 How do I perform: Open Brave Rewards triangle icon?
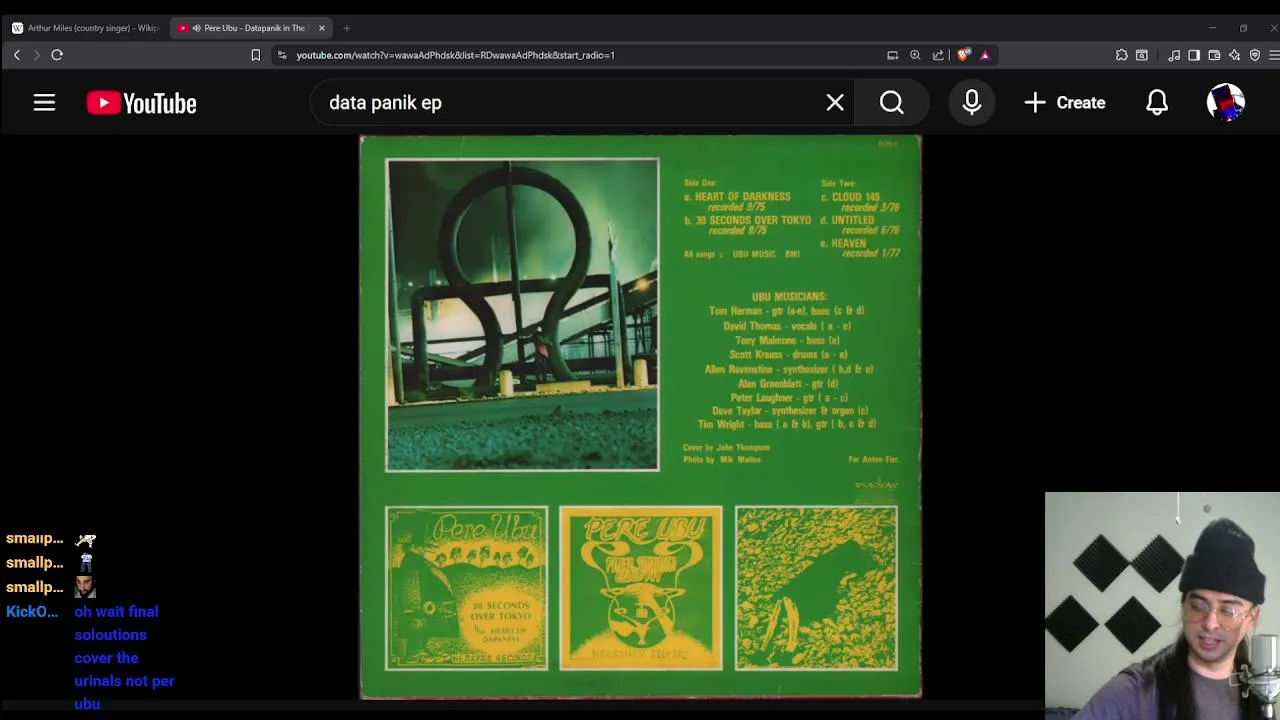[x=985, y=55]
